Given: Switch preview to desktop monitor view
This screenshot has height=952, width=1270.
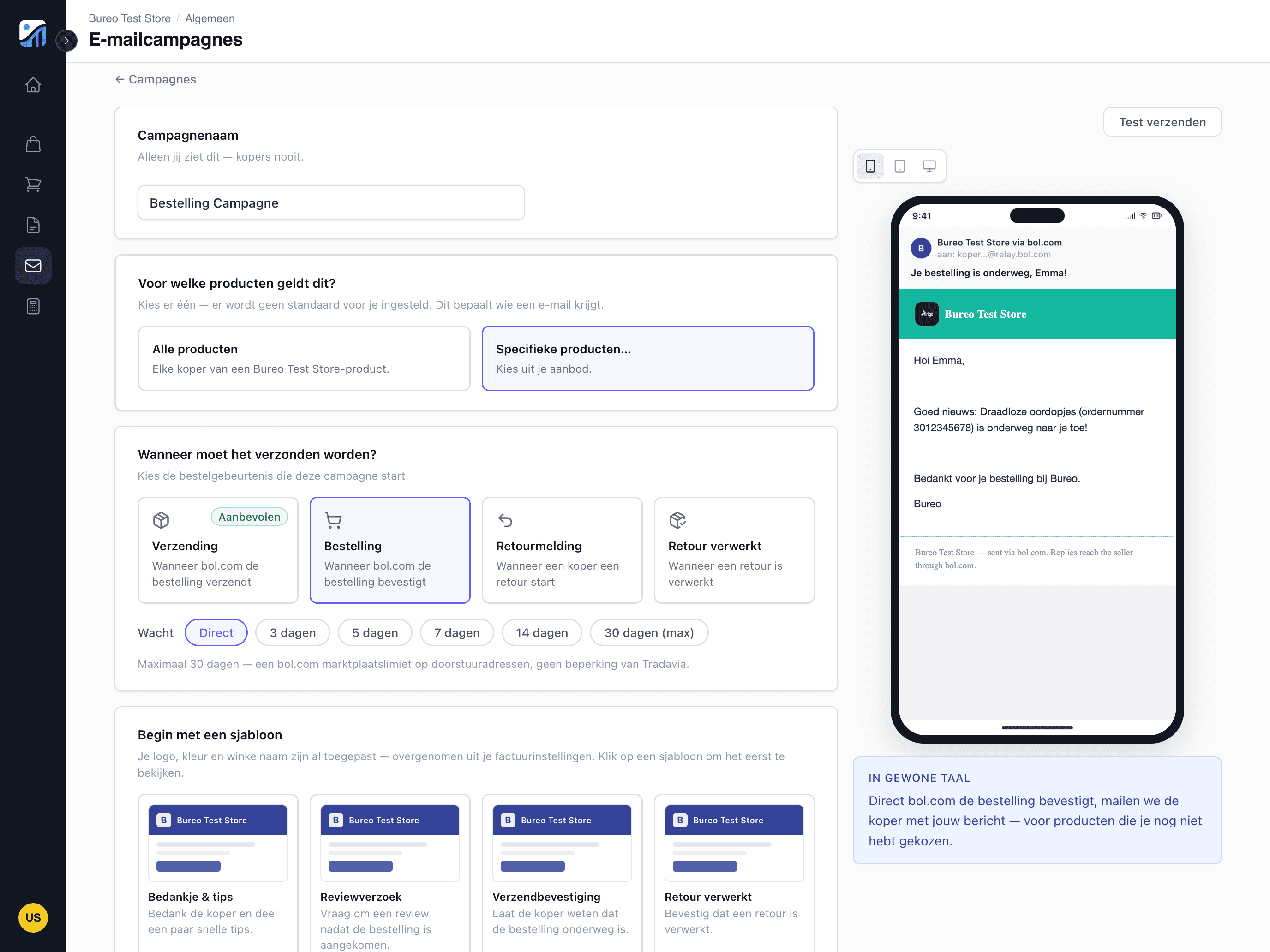Looking at the screenshot, I should click(x=929, y=166).
